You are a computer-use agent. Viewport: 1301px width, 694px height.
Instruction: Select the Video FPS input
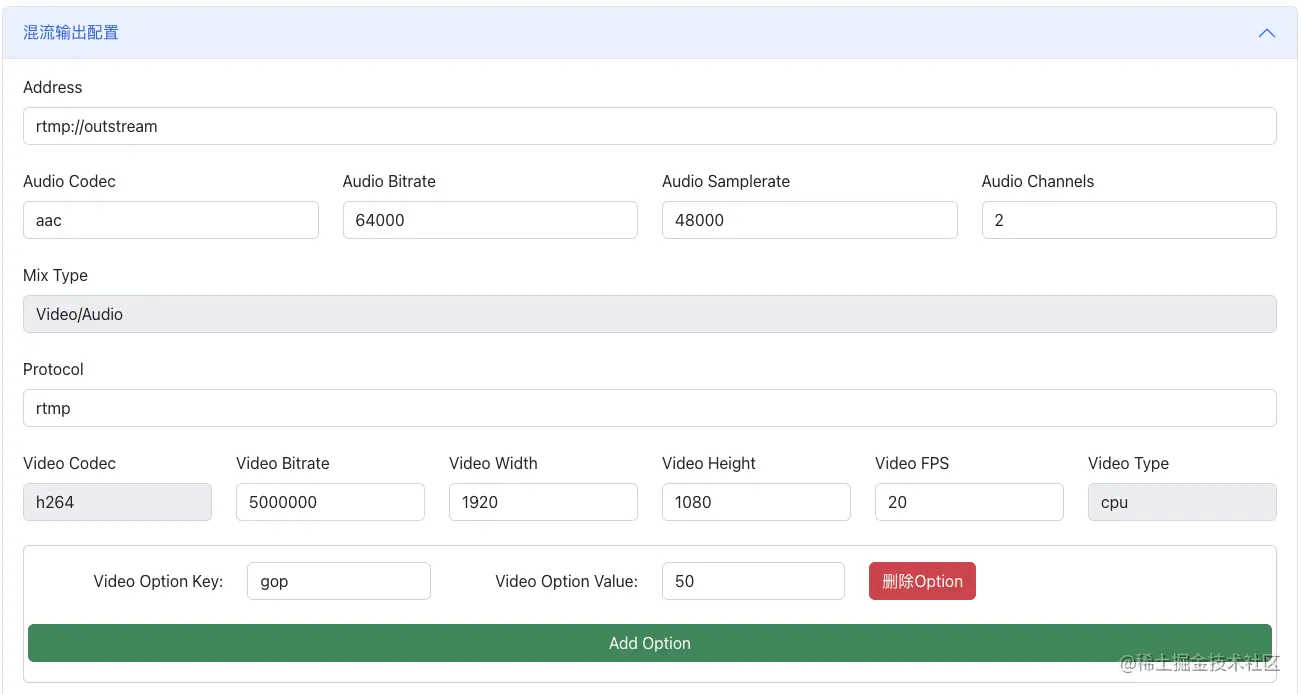[x=969, y=502]
